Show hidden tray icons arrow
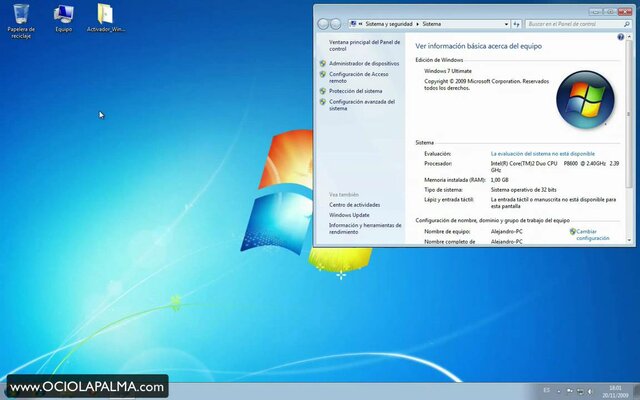640x400 pixels. (558, 391)
